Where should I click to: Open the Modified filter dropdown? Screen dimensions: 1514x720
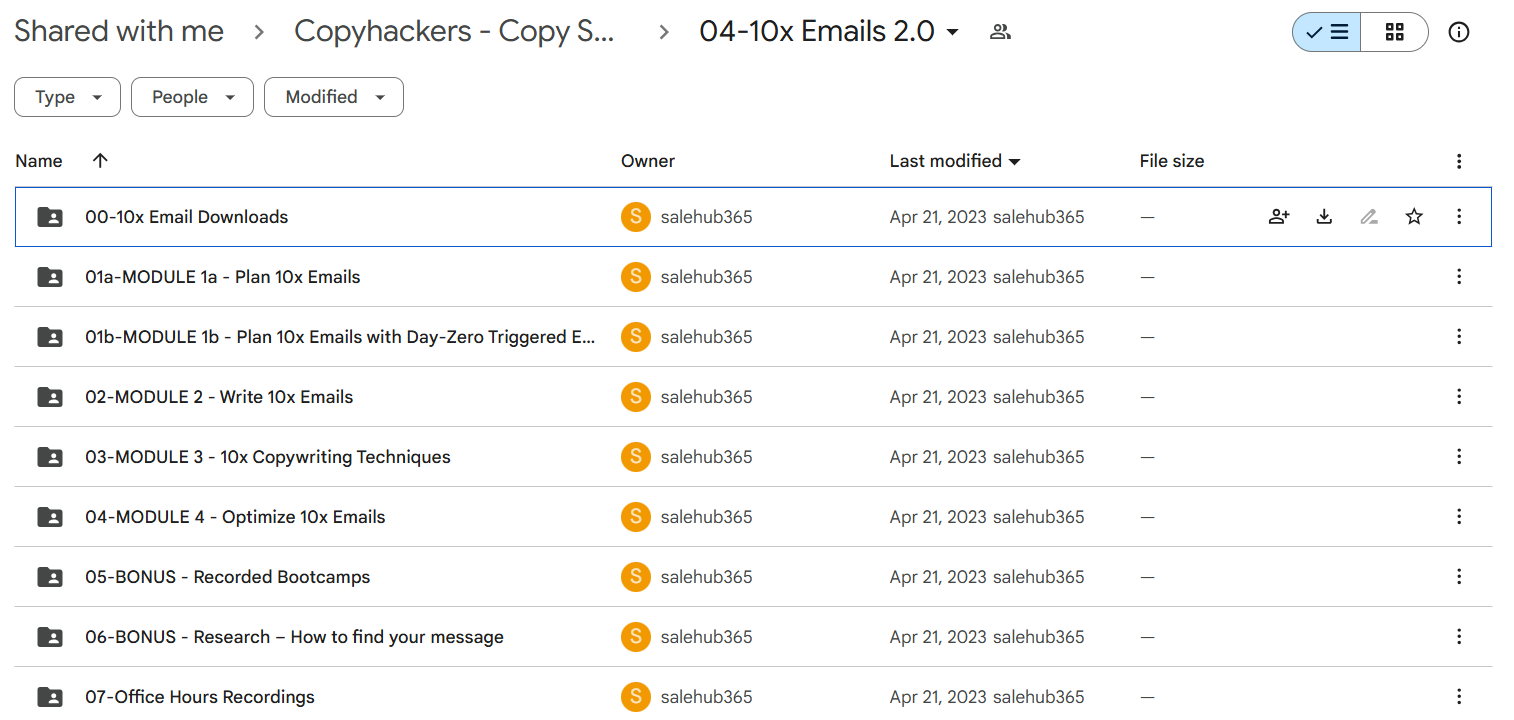coord(334,97)
